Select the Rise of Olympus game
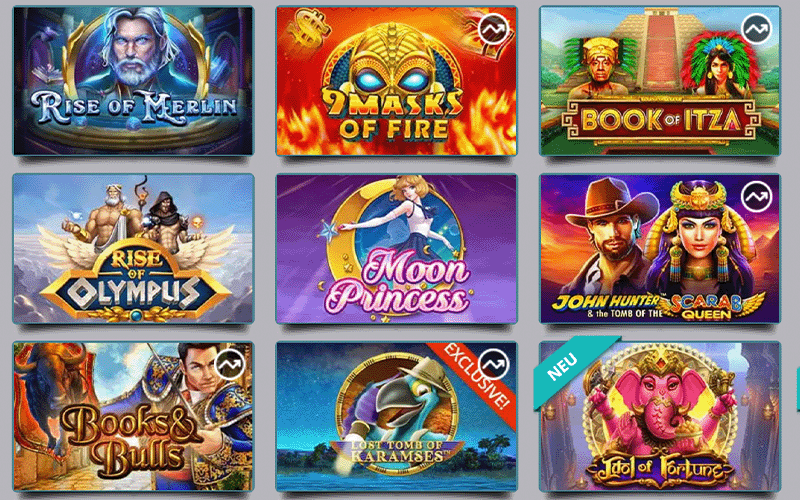Viewport: 800px width, 500px height. coord(133,248)
